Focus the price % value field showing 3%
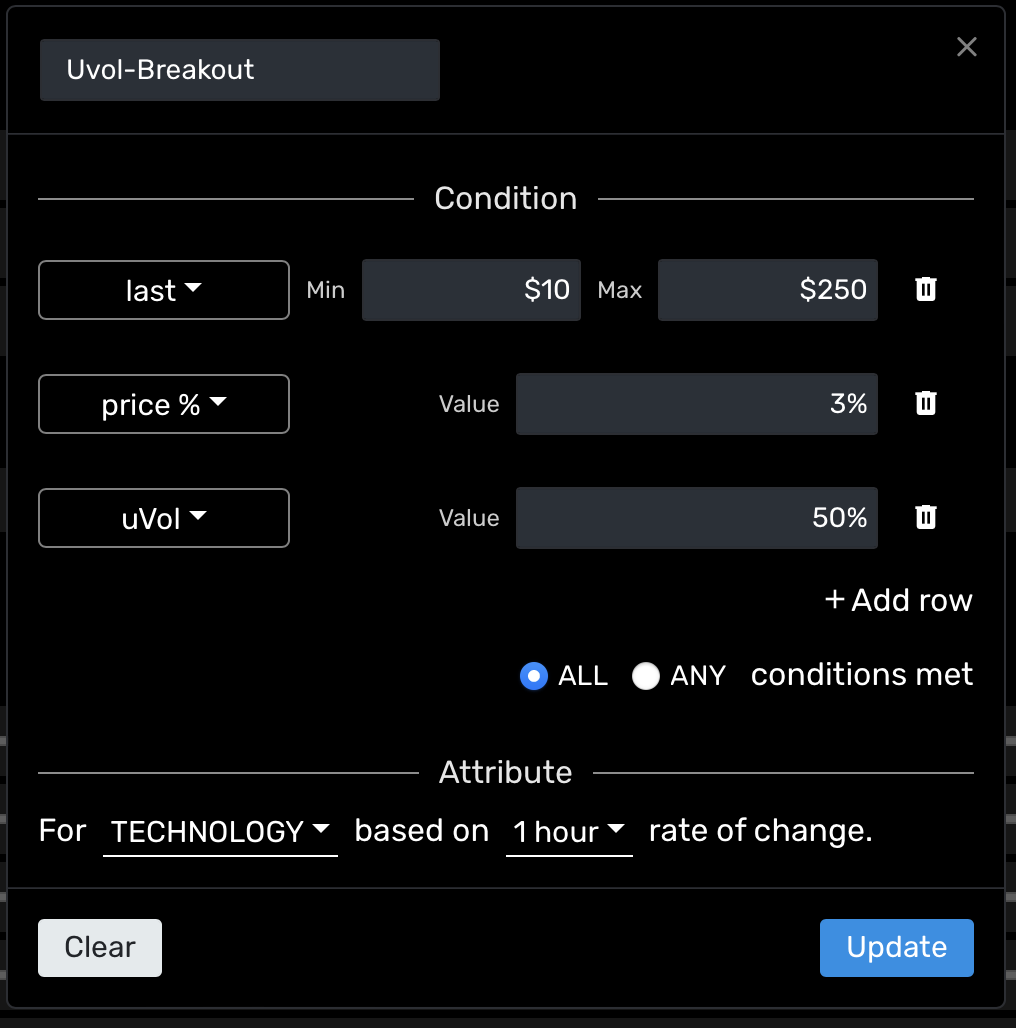This screenshot has height=1028, width=1016. tap(696, 404)
